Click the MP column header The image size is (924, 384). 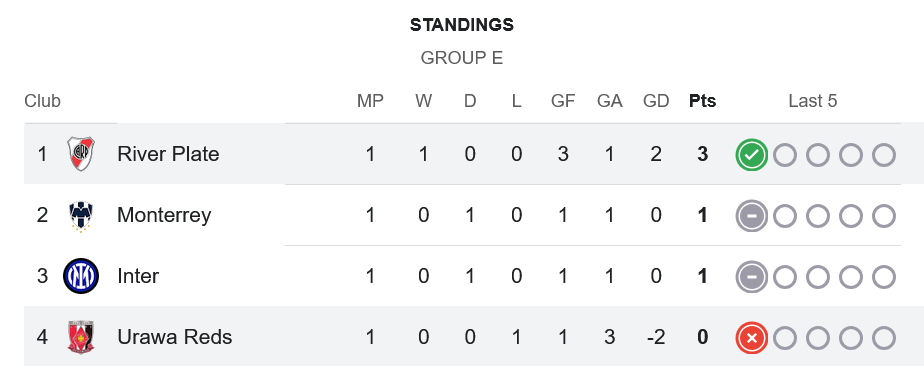tap(370, 101)
